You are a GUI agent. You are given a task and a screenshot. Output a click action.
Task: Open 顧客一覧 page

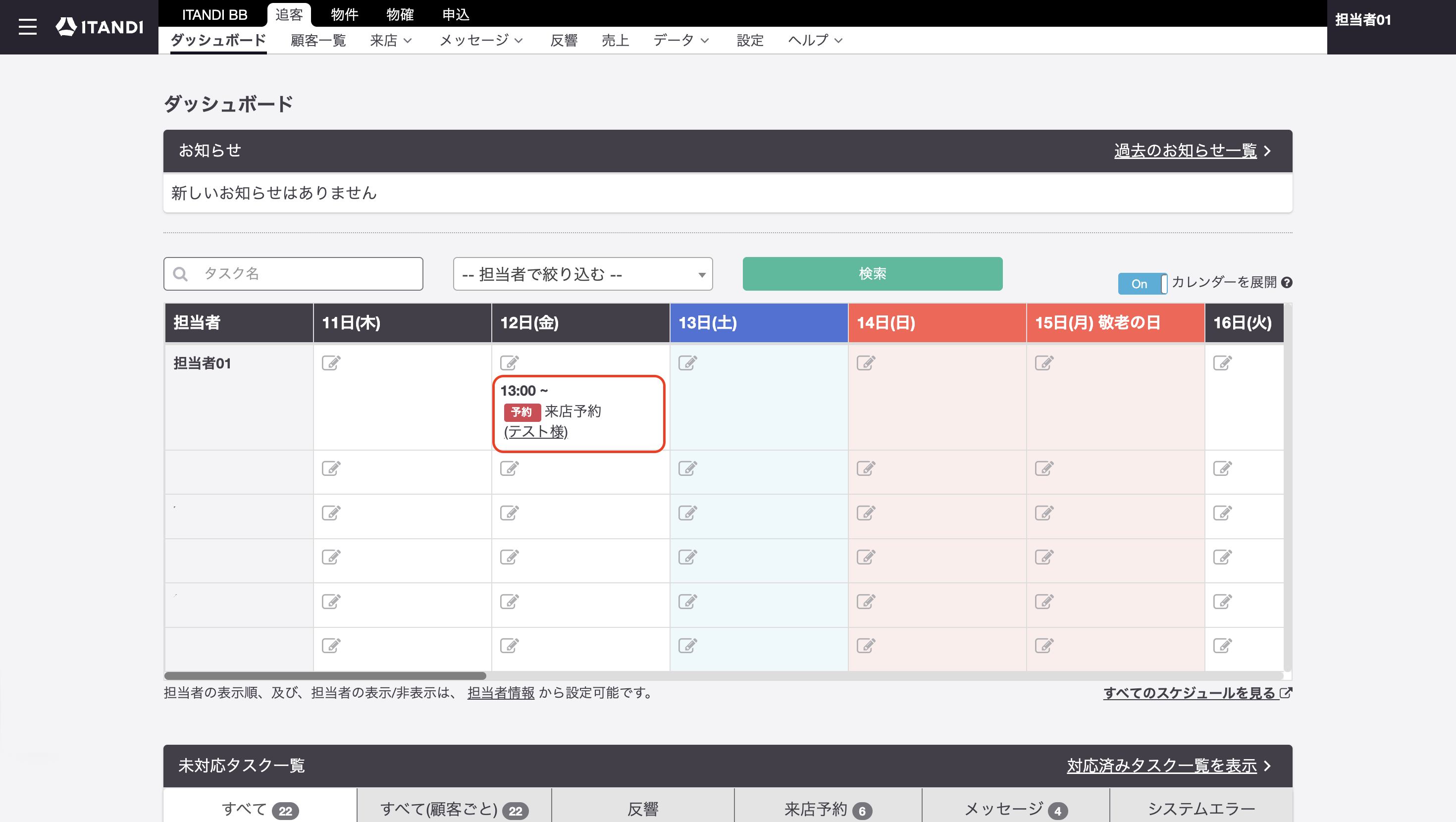pos(318,40)
